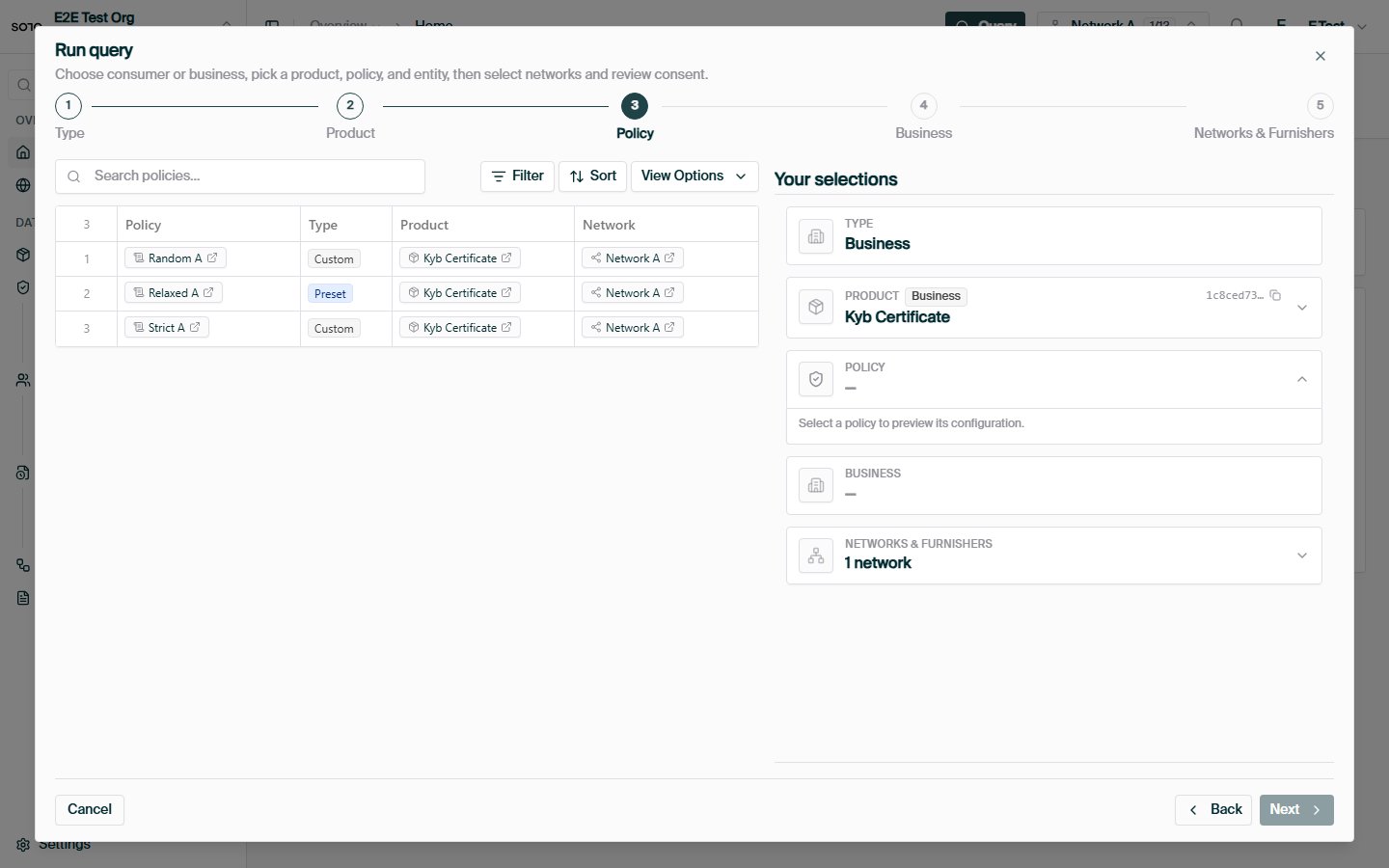Image resolution: width=1389 pixels, height=868 pixels.
Task: Click document icon in background sidebar
Action: point(23,598)
